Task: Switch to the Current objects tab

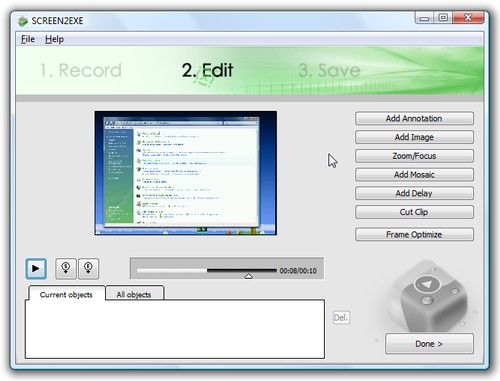Action: 66,294
